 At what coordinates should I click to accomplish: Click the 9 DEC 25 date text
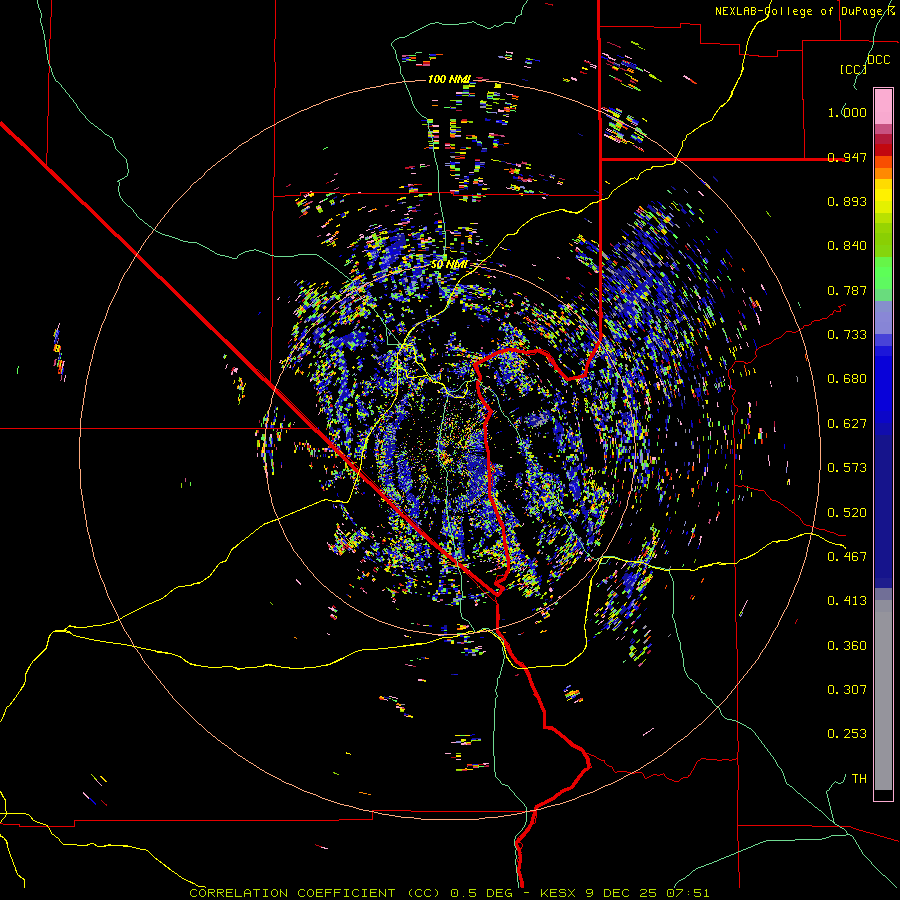tap(621, 893)
